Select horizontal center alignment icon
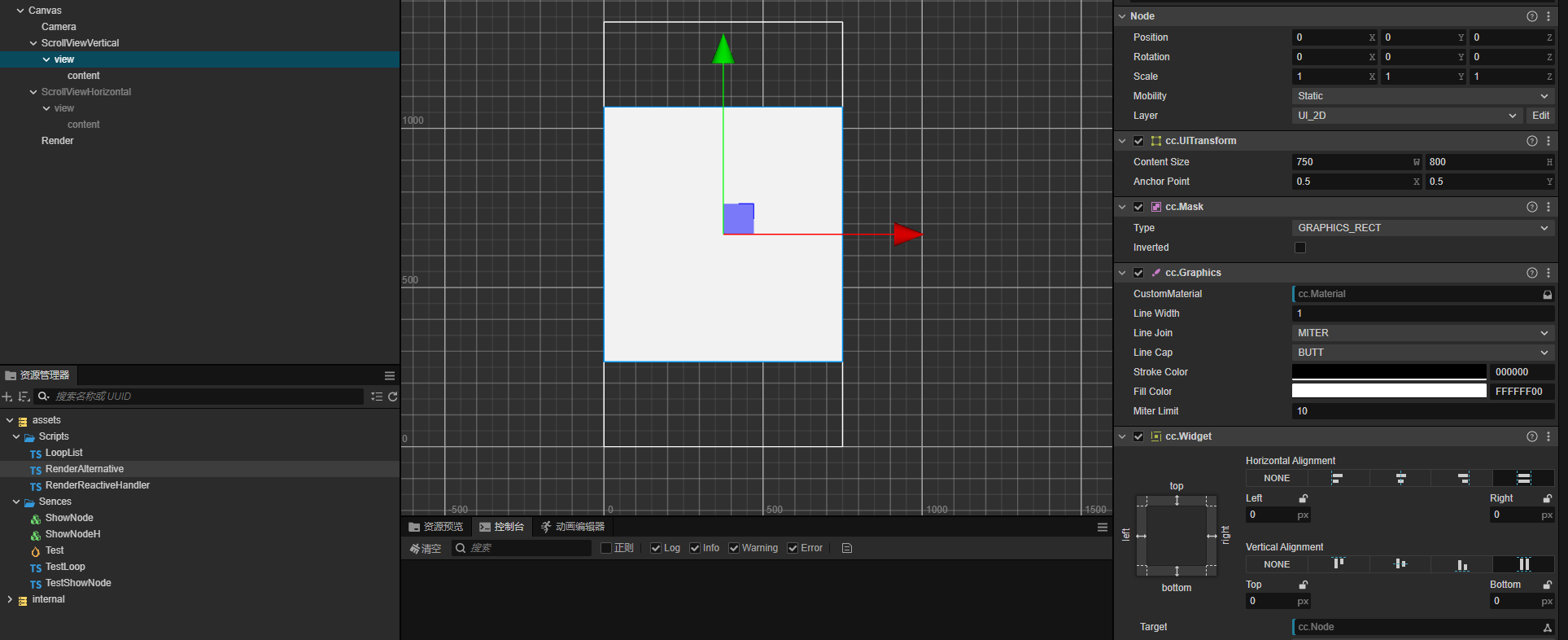This screenshot has width=1568, height=640. tap(1400, 478)
